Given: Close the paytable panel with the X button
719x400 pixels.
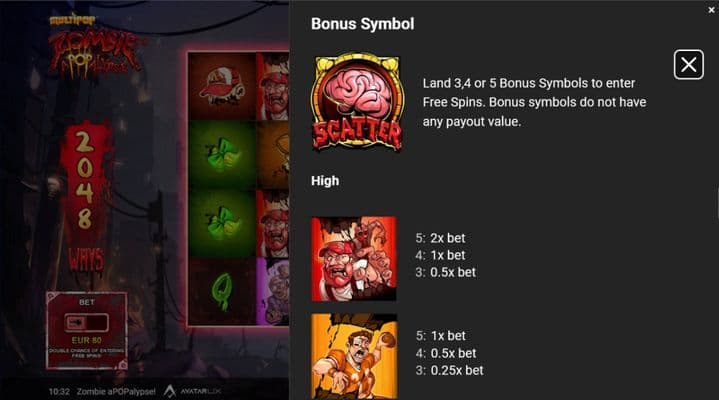Looking at the screenshot, I should pos(688,65).
